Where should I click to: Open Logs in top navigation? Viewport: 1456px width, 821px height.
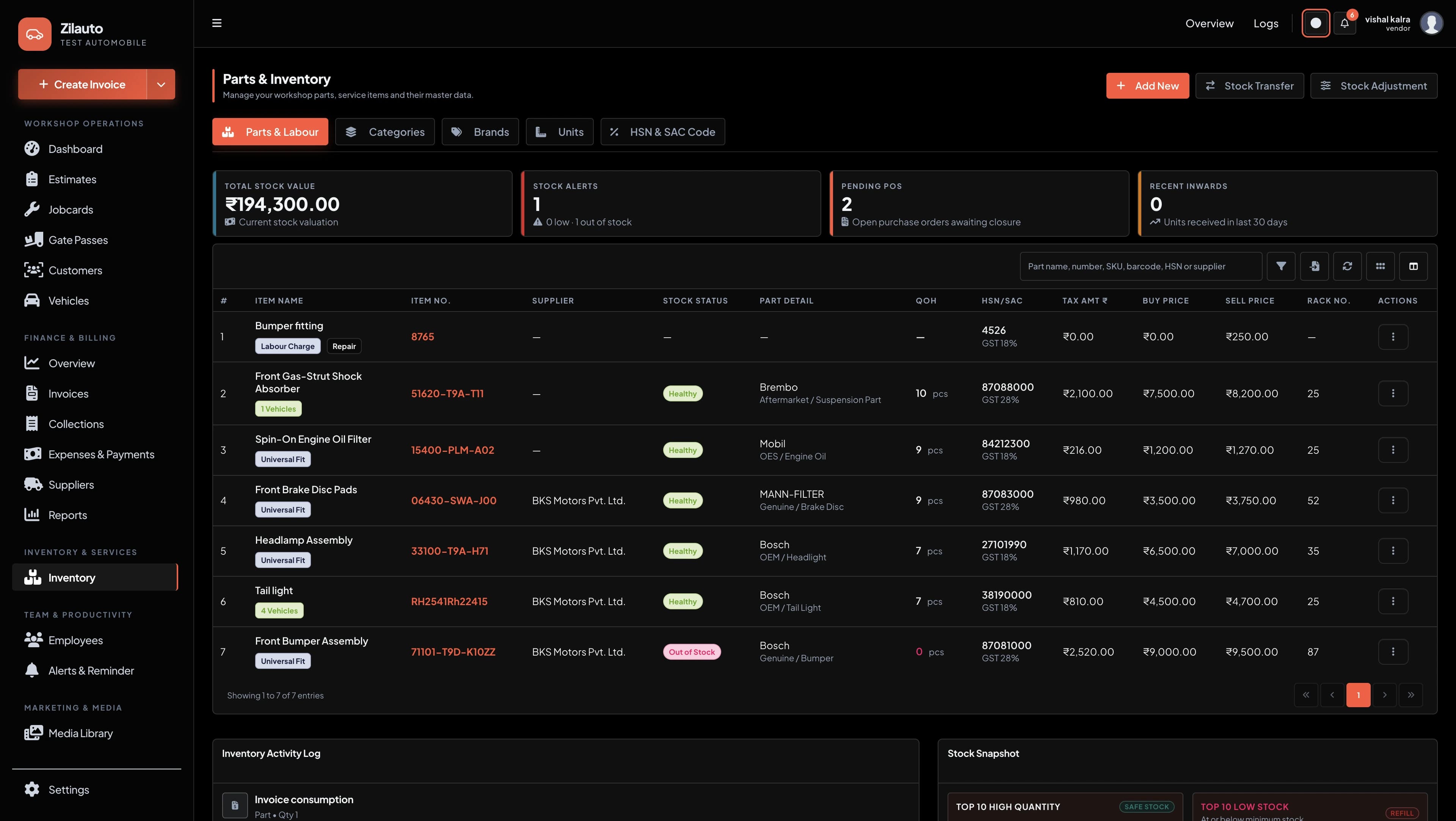pos(1266,23)
